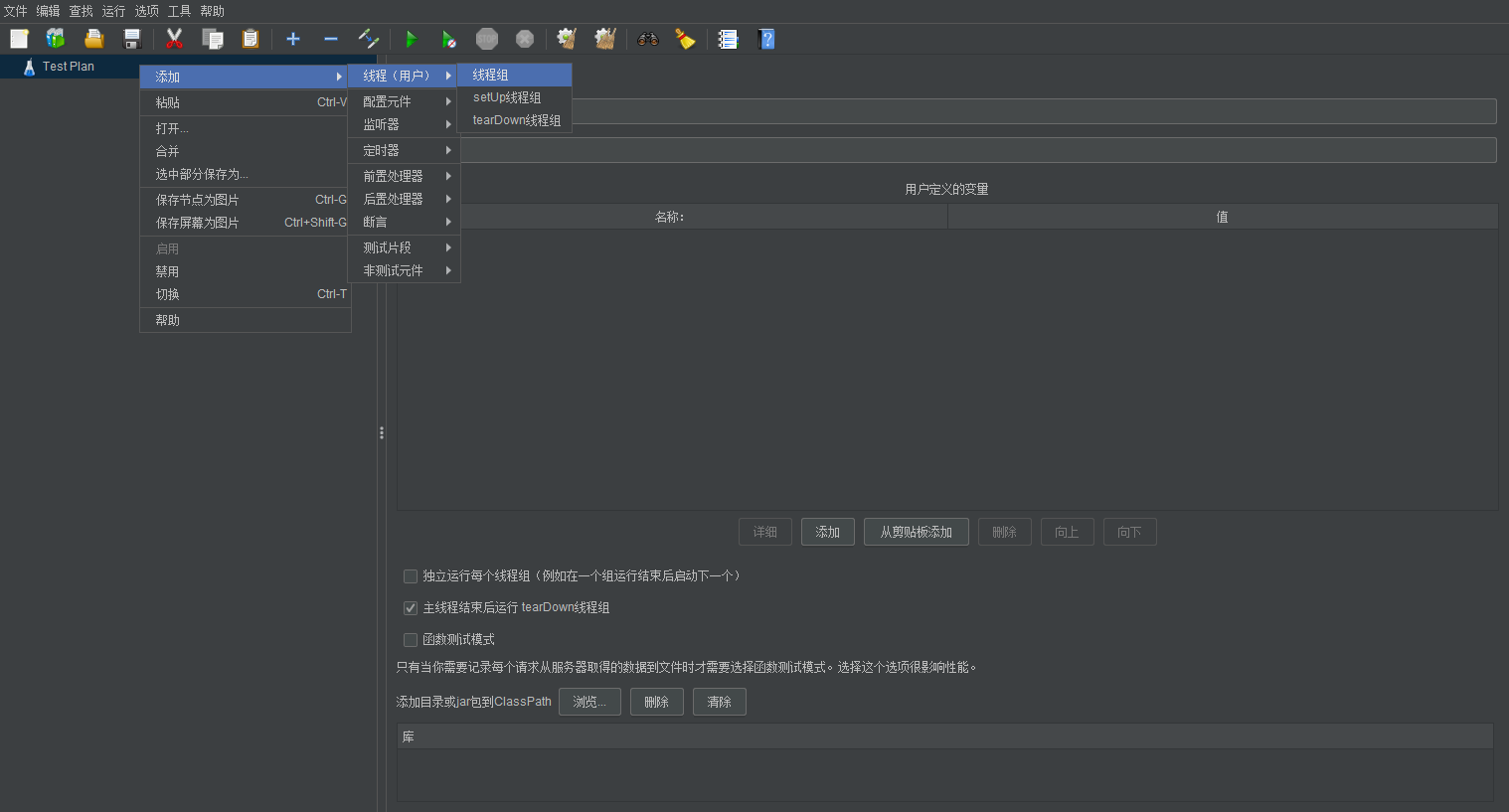The image size is (1509, 812).
Task: Click the Open file folder icon
Action: [94, 39]
